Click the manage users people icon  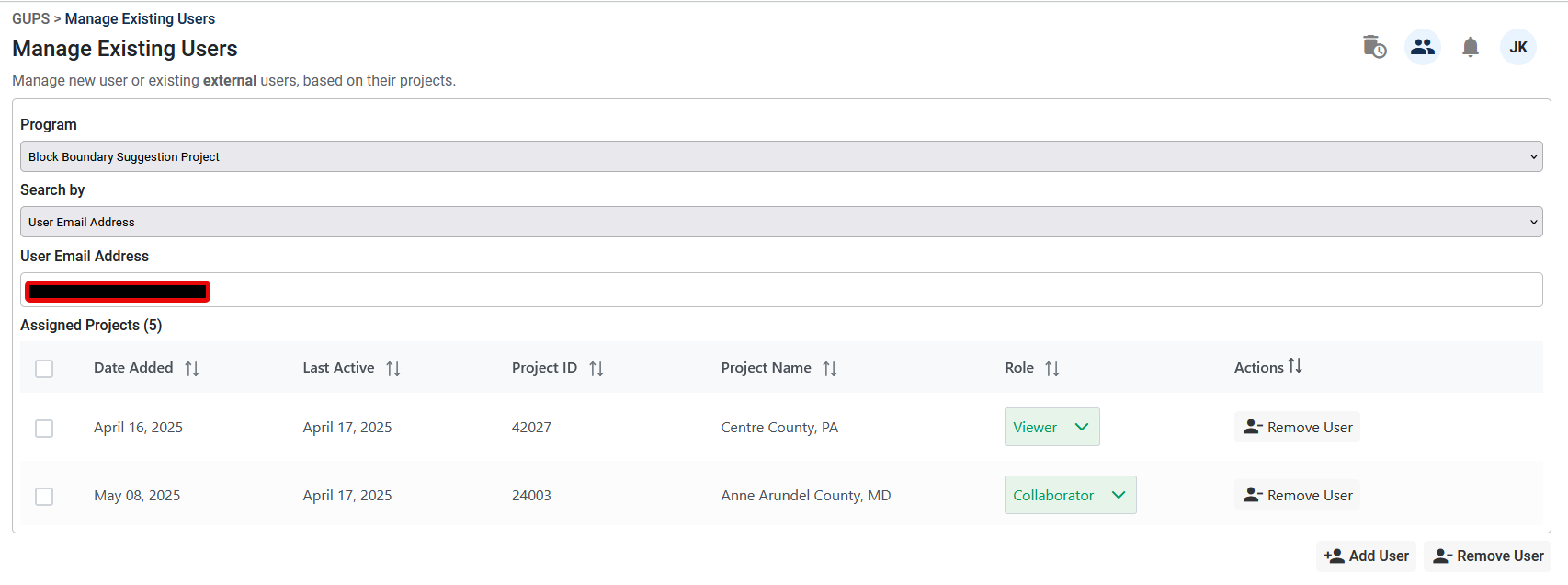point(1422,47)
